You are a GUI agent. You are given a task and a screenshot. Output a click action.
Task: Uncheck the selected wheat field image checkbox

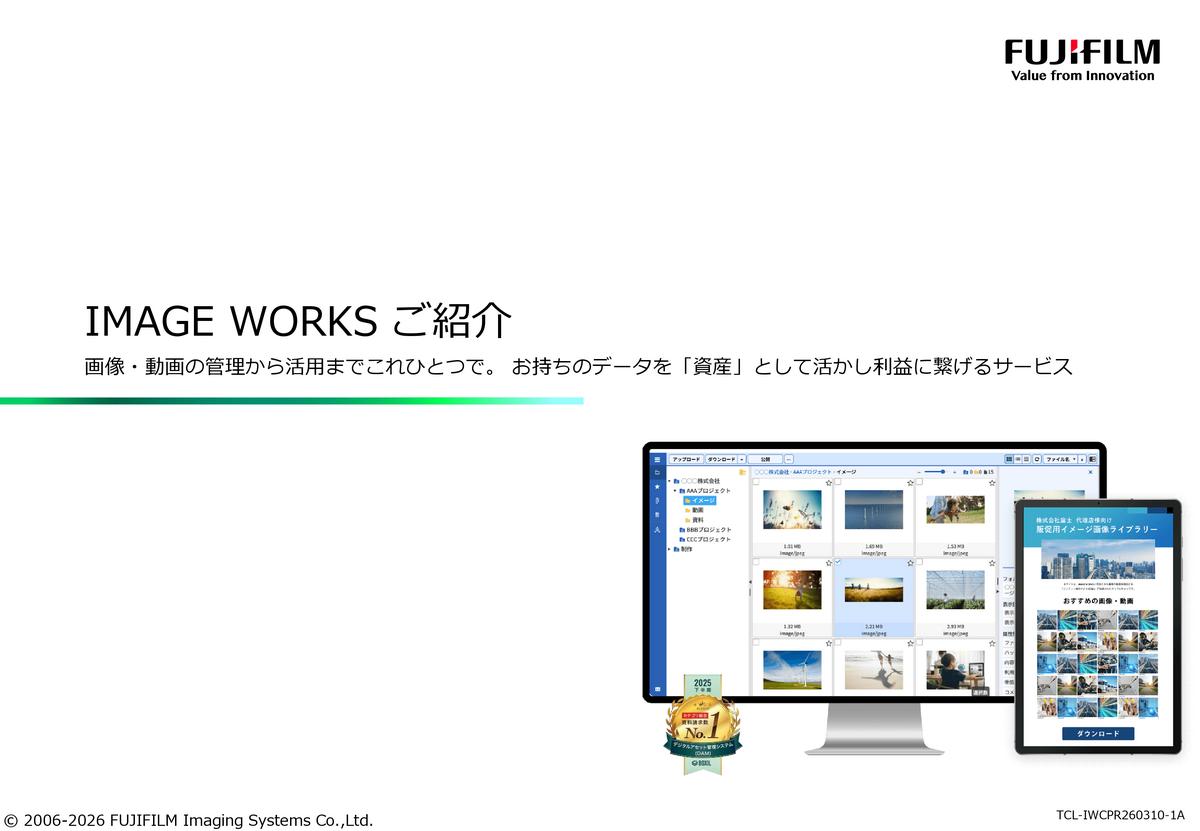pyautogui.click(x=837, y=563)
